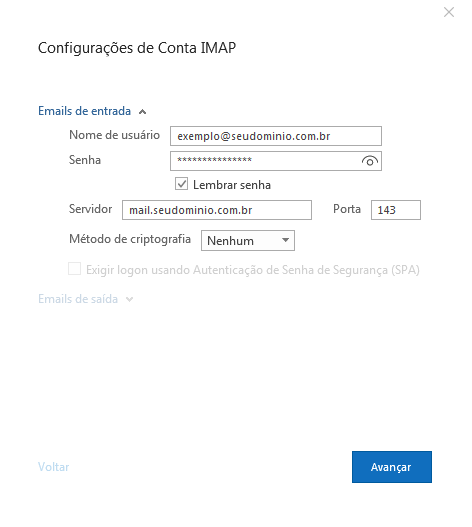Screen dimensions: 472x527
Task: Open the Método de criptografia dropdown showing Nenhum
Action: [248, 240]
